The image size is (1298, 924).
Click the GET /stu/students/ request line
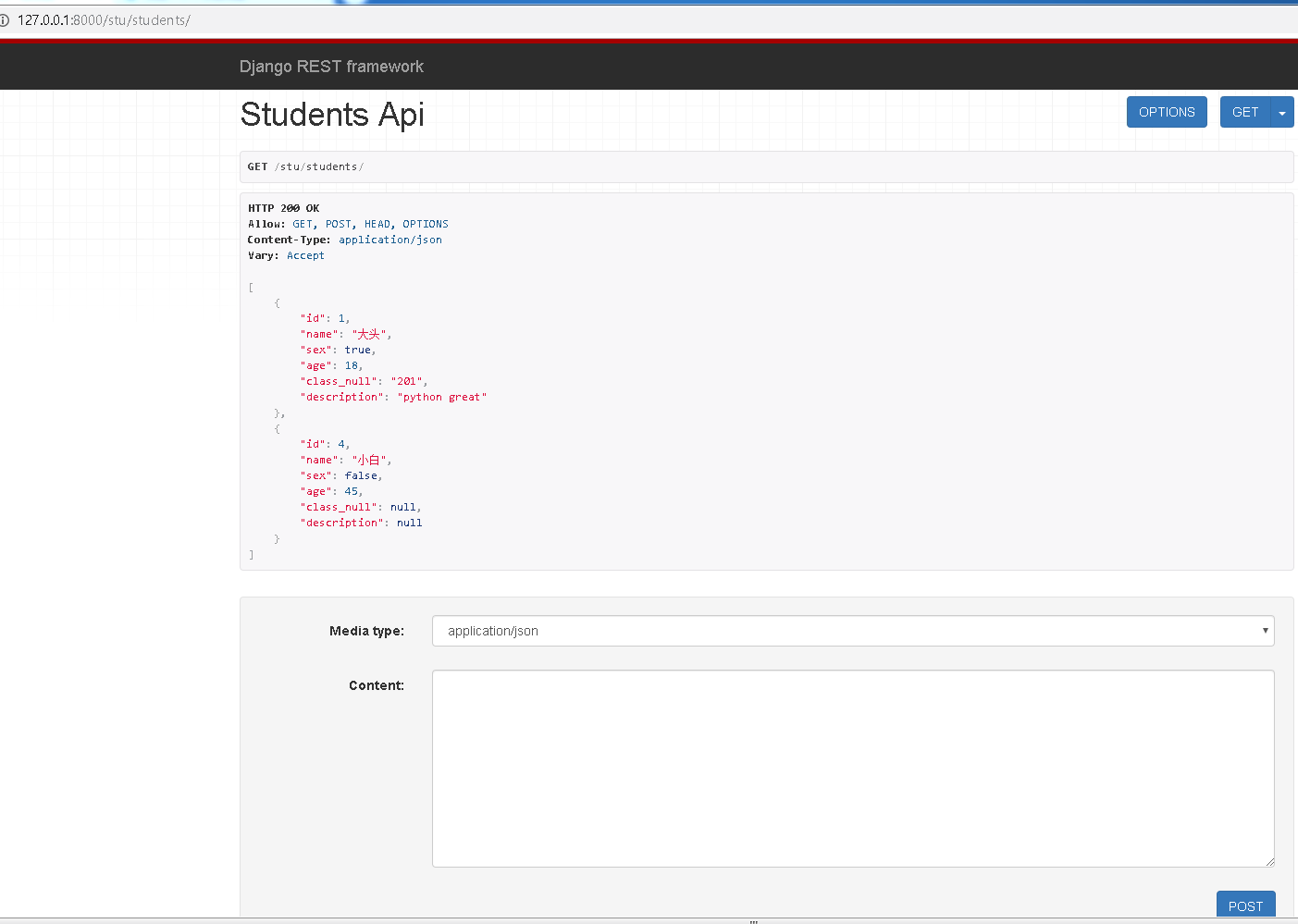pos(305,166)
